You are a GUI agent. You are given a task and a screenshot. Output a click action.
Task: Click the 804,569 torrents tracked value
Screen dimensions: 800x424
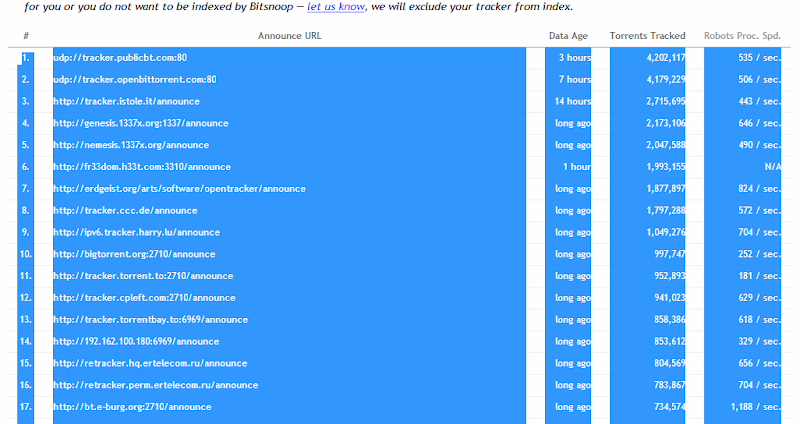click(x=670, y=363)
